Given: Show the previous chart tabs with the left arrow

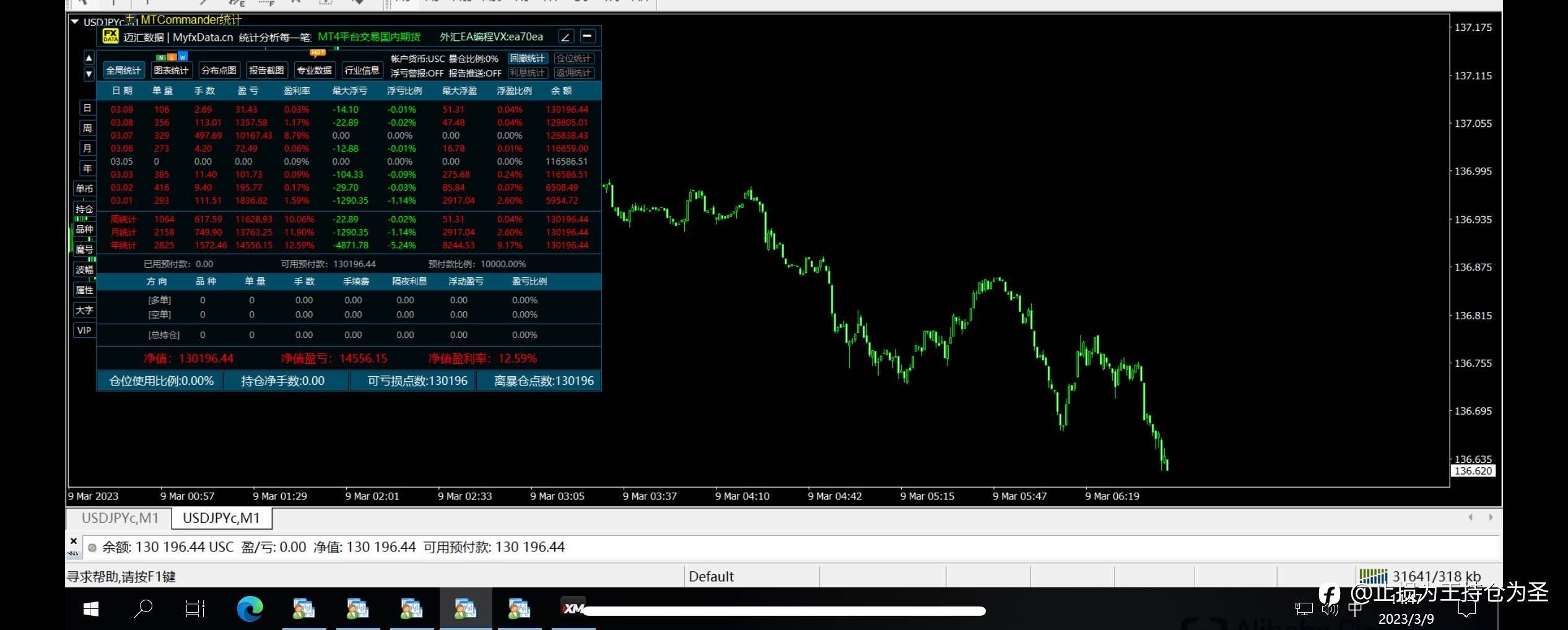Looking at the screenshot, I should click(1470, 517).
